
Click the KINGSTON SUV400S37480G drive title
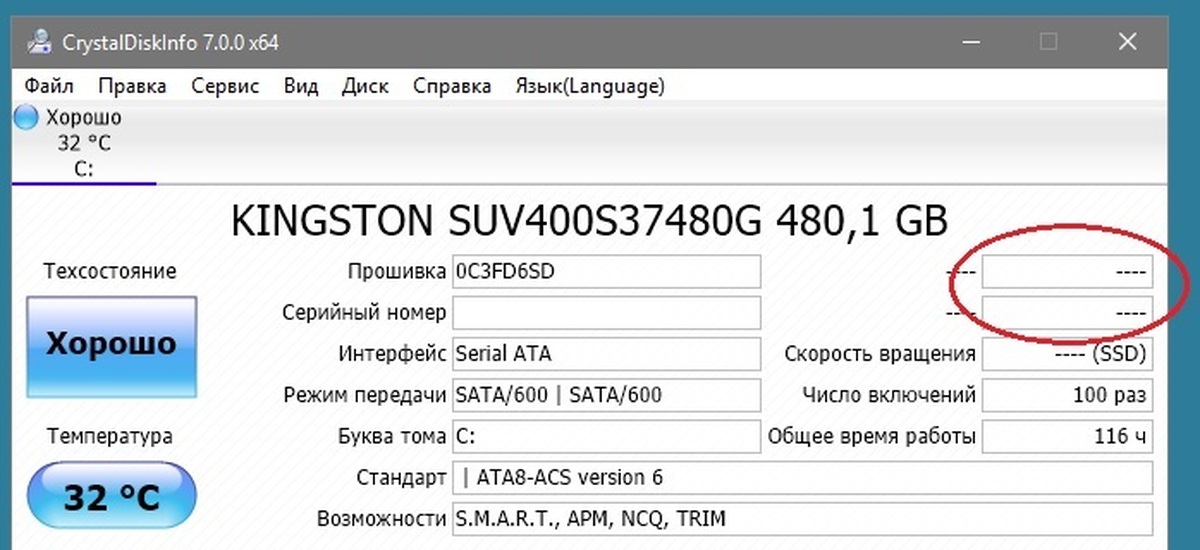589,221
